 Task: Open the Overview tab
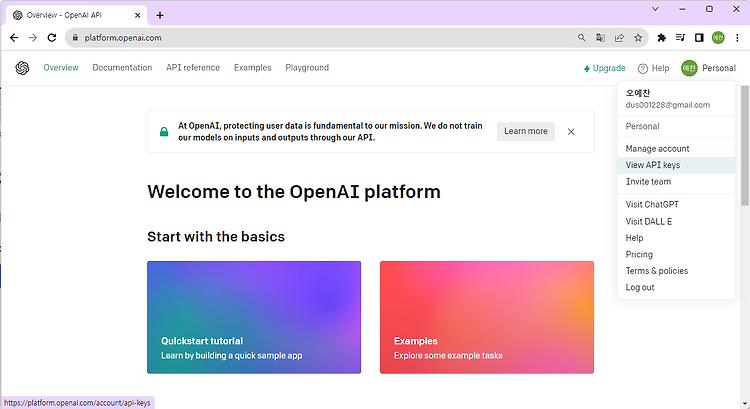61,67
